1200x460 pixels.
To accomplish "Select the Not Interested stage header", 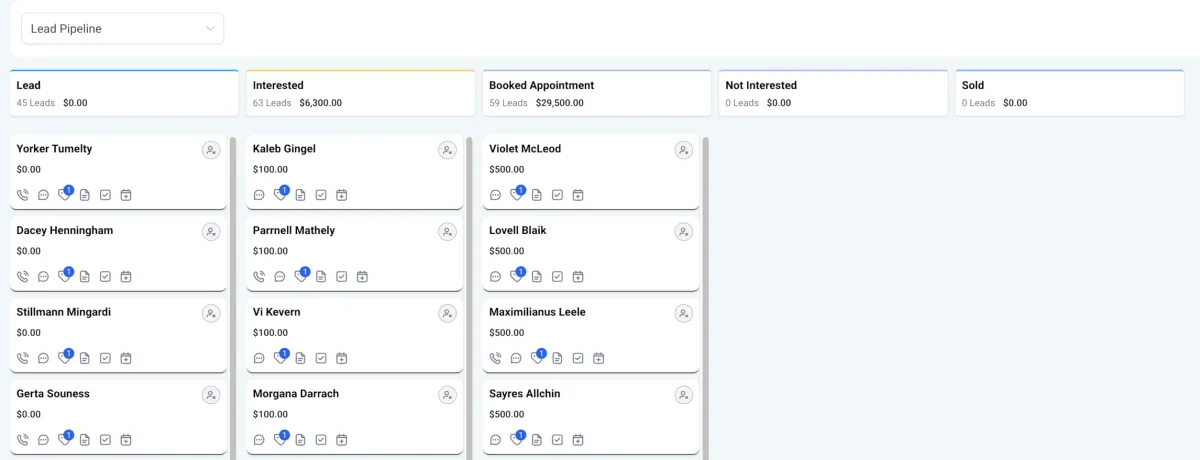I will tap(833, 93).
